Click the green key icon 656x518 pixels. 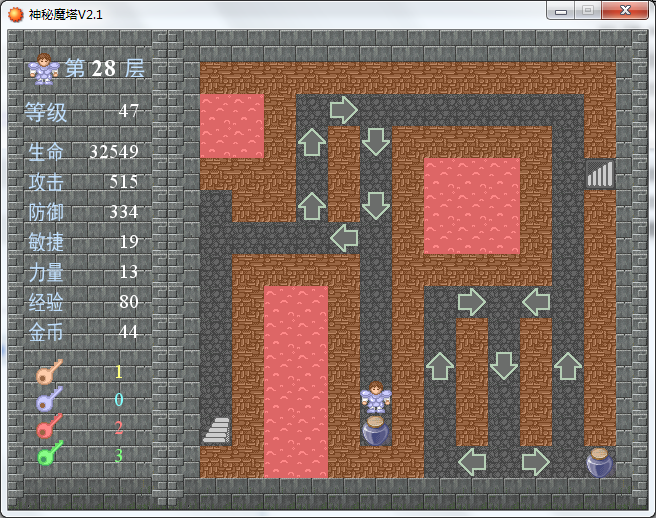[50, 453]
